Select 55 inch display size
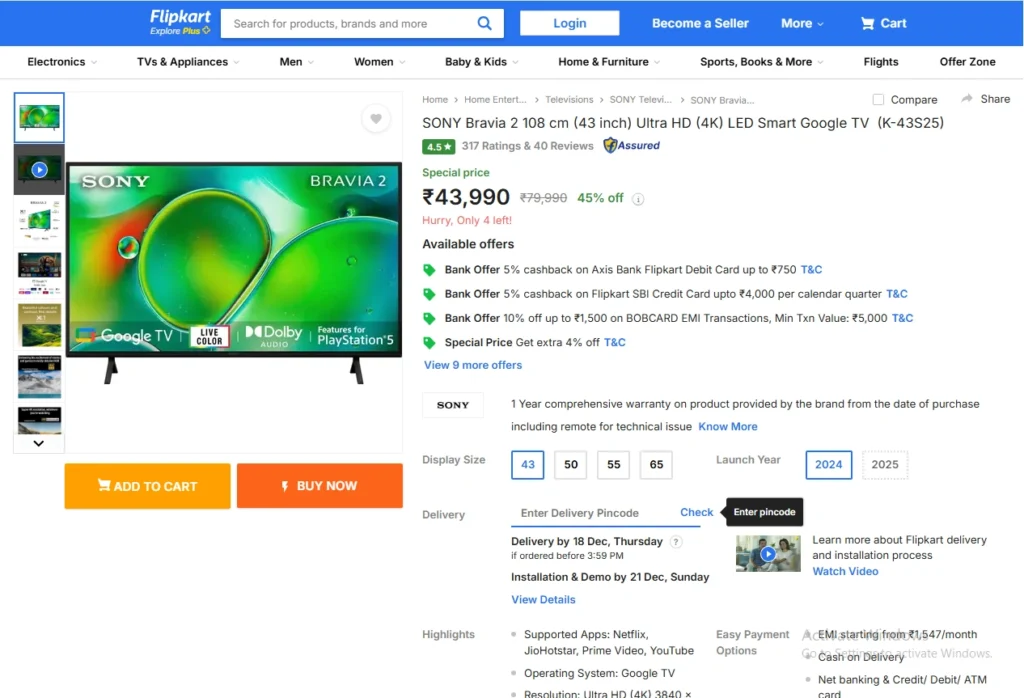1024x698 pixels. coord(613,465)
